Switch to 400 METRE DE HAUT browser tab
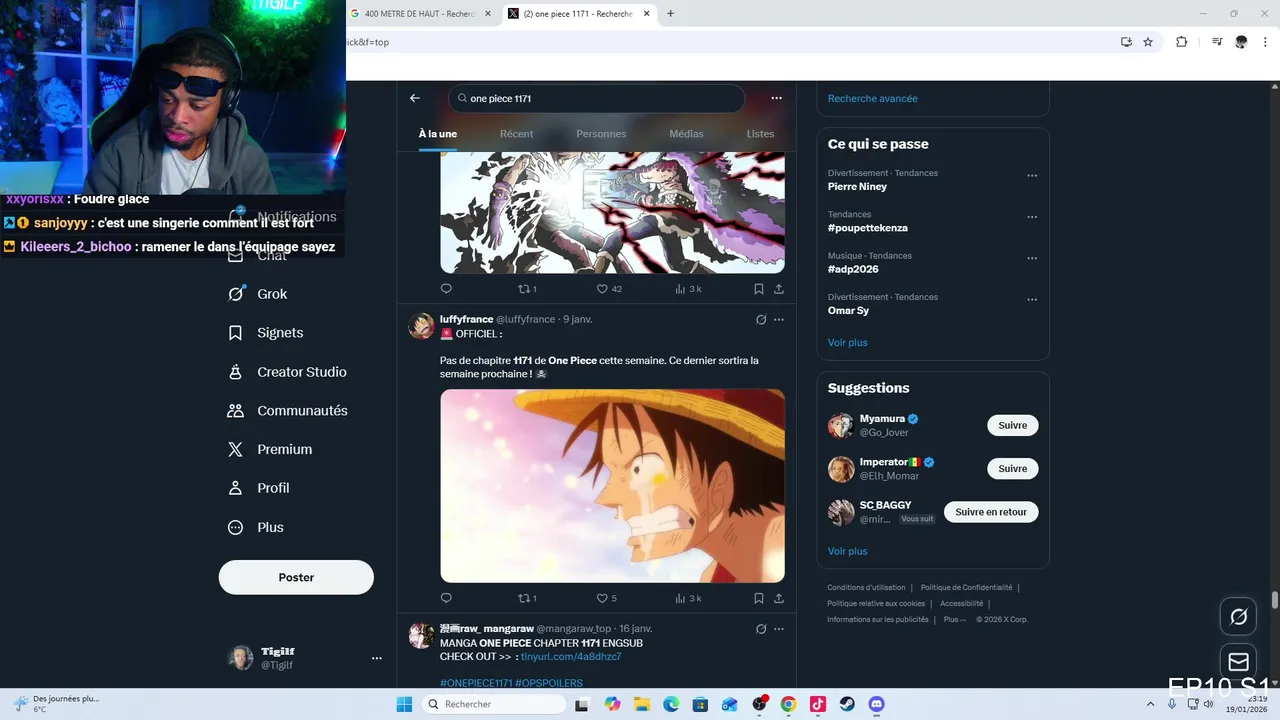The image size is (1280, 720). (x=421, y=14)
